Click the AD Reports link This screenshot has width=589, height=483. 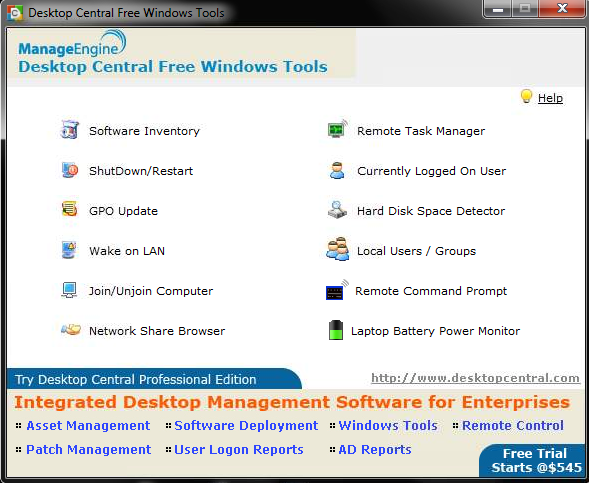375,450
